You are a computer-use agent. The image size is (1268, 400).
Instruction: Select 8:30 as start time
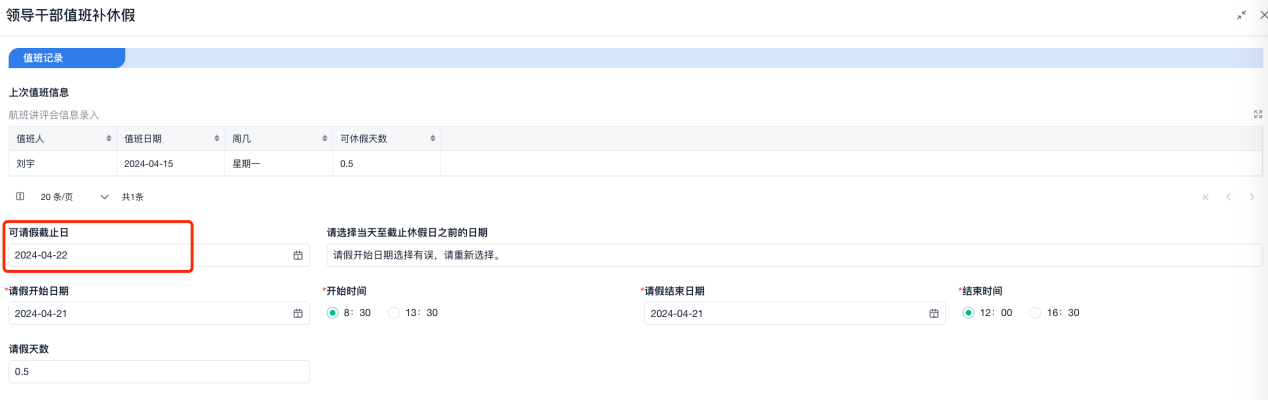[333, 313]
